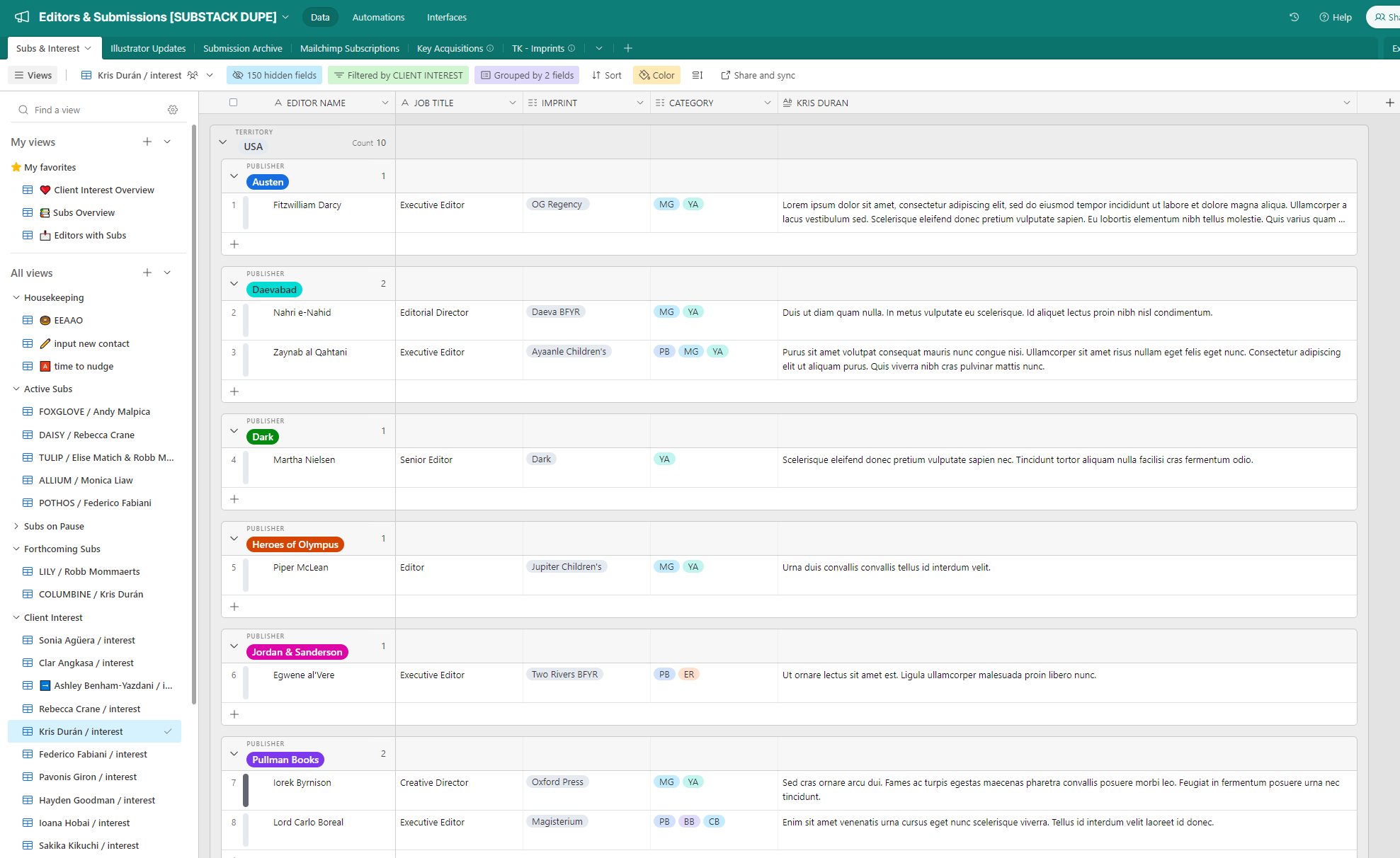Collapse the Housekeeping section

coord(16,297)
